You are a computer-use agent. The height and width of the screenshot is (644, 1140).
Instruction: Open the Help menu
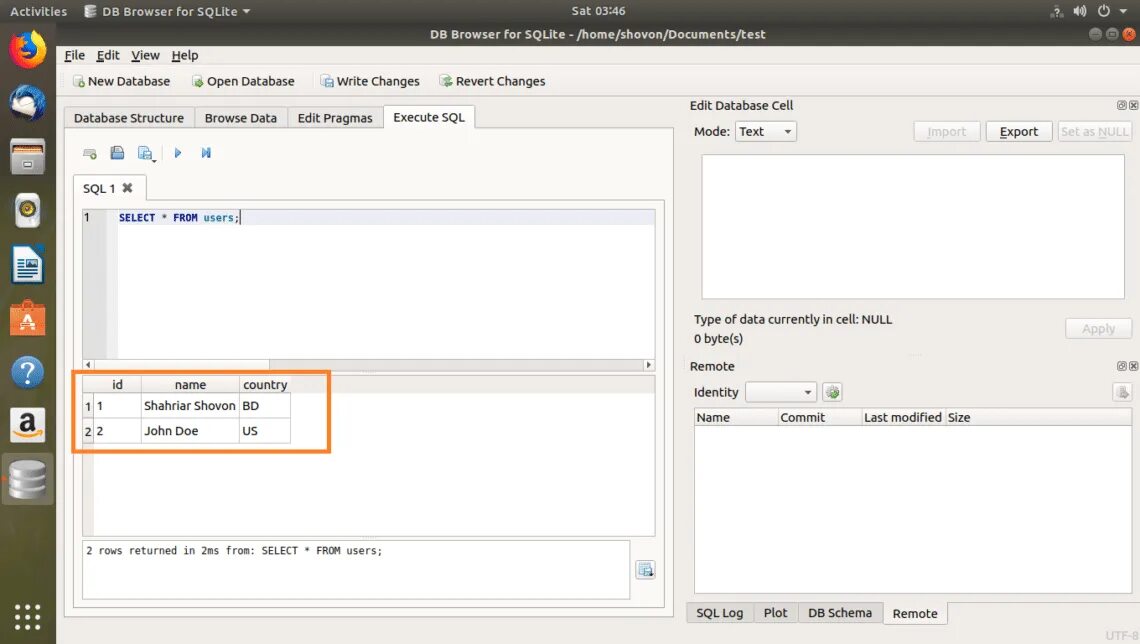coord(185,55)
